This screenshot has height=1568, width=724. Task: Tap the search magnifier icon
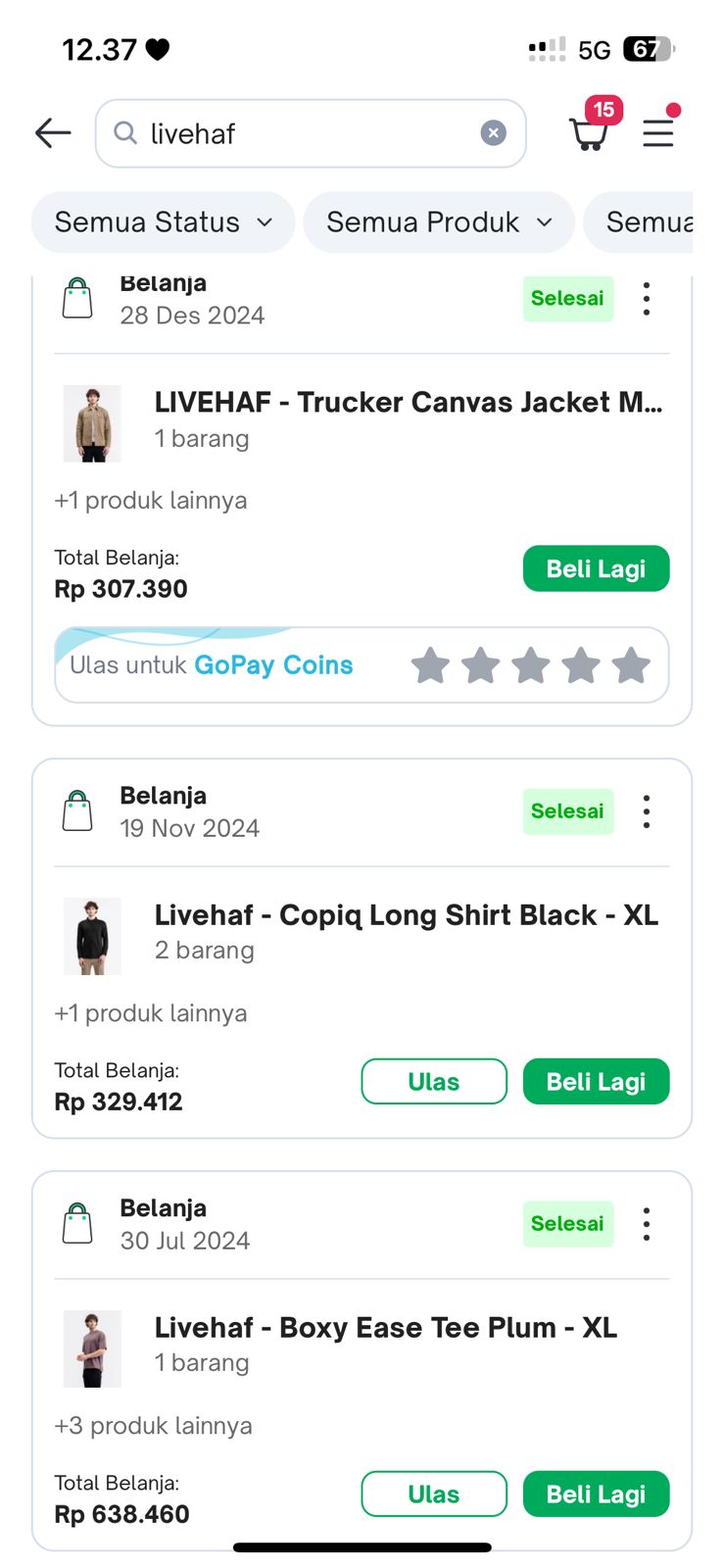click(x=125, y=132)
